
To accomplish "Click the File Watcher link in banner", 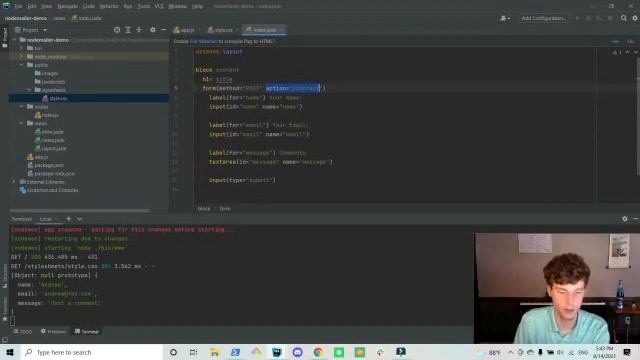I will click(x=203, y=41).
